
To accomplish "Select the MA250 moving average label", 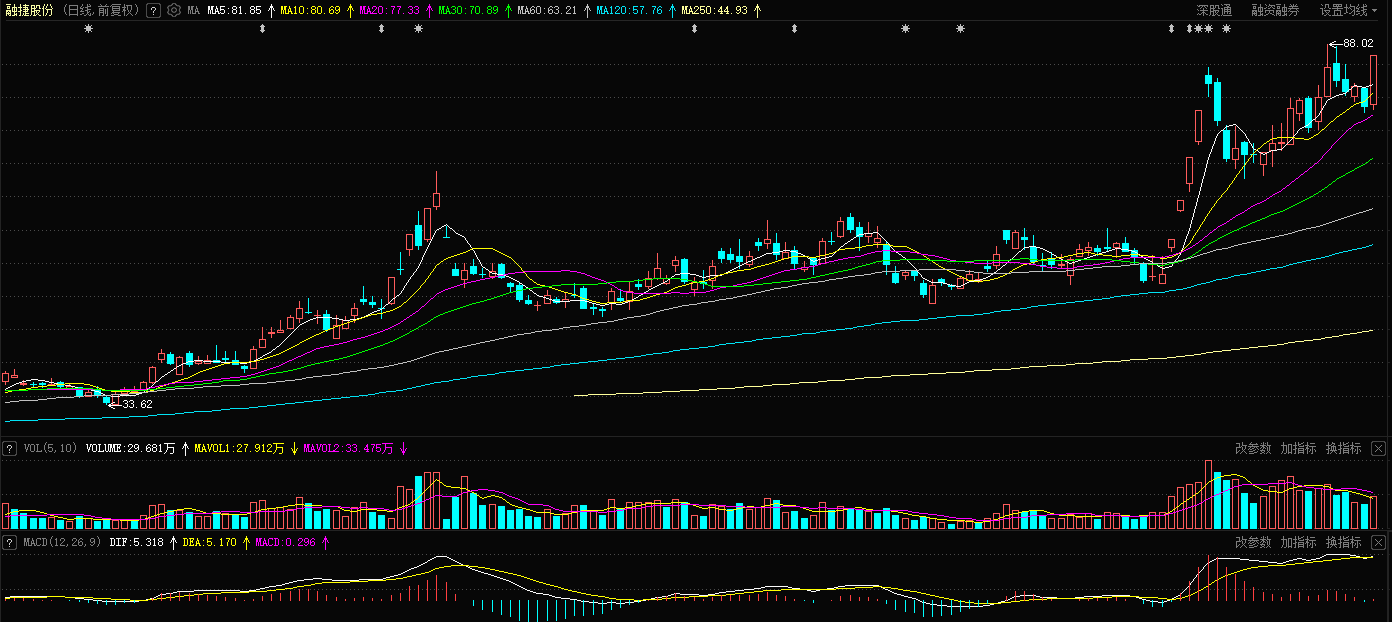I will 714,10.
